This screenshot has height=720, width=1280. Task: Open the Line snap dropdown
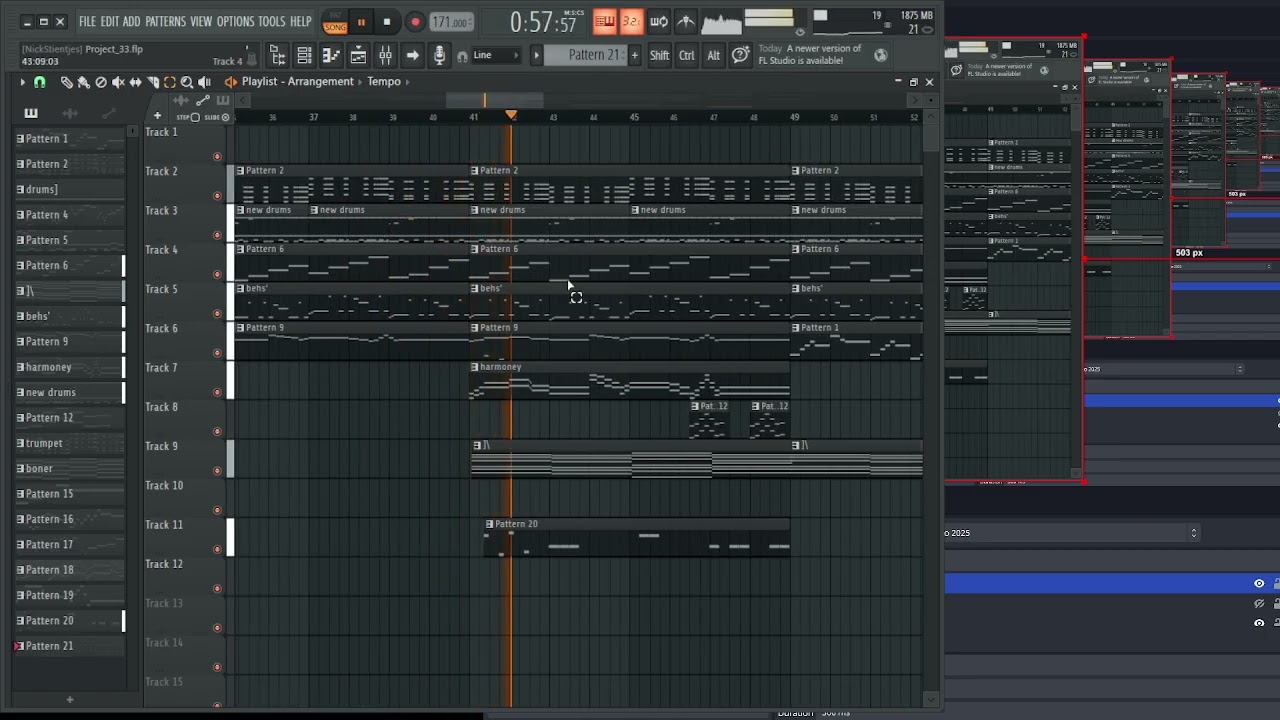pos(496,56)
